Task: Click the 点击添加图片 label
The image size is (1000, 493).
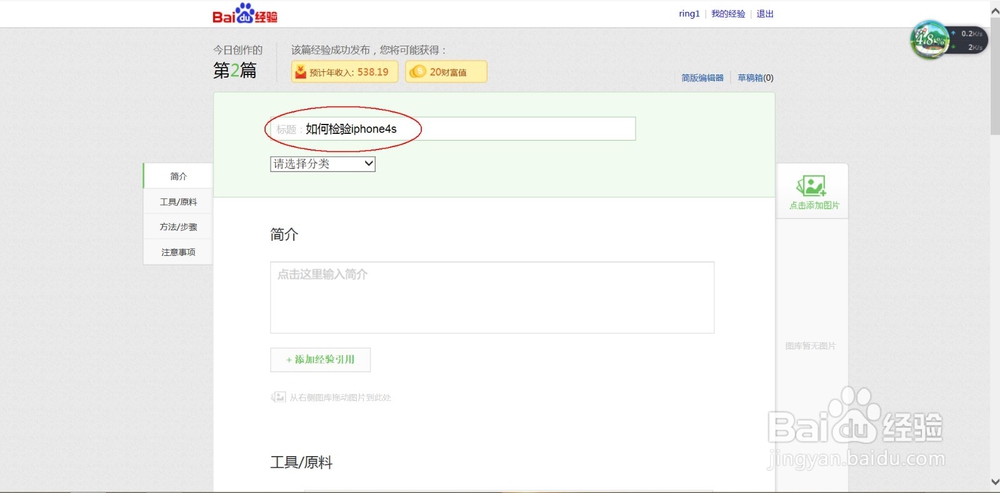Action: click(814, 205)
